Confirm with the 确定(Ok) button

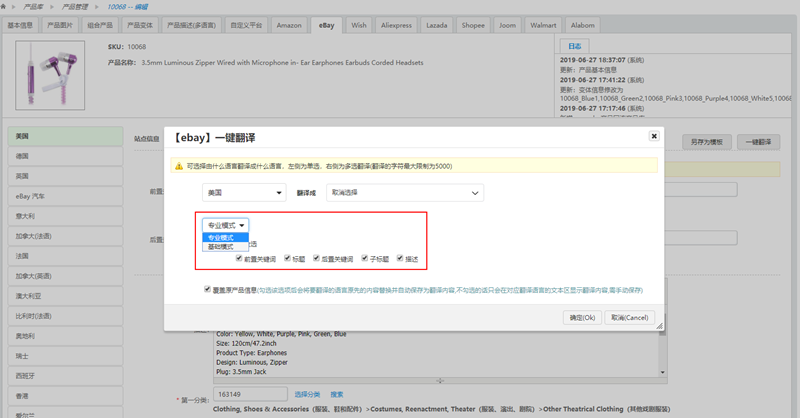[x=582, y=317]
